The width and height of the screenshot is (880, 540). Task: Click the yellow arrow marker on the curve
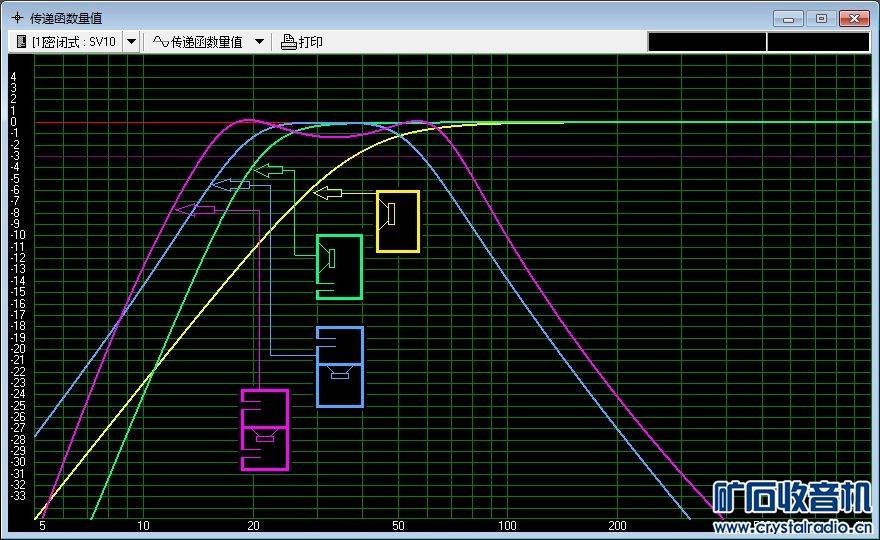[328, 193]
